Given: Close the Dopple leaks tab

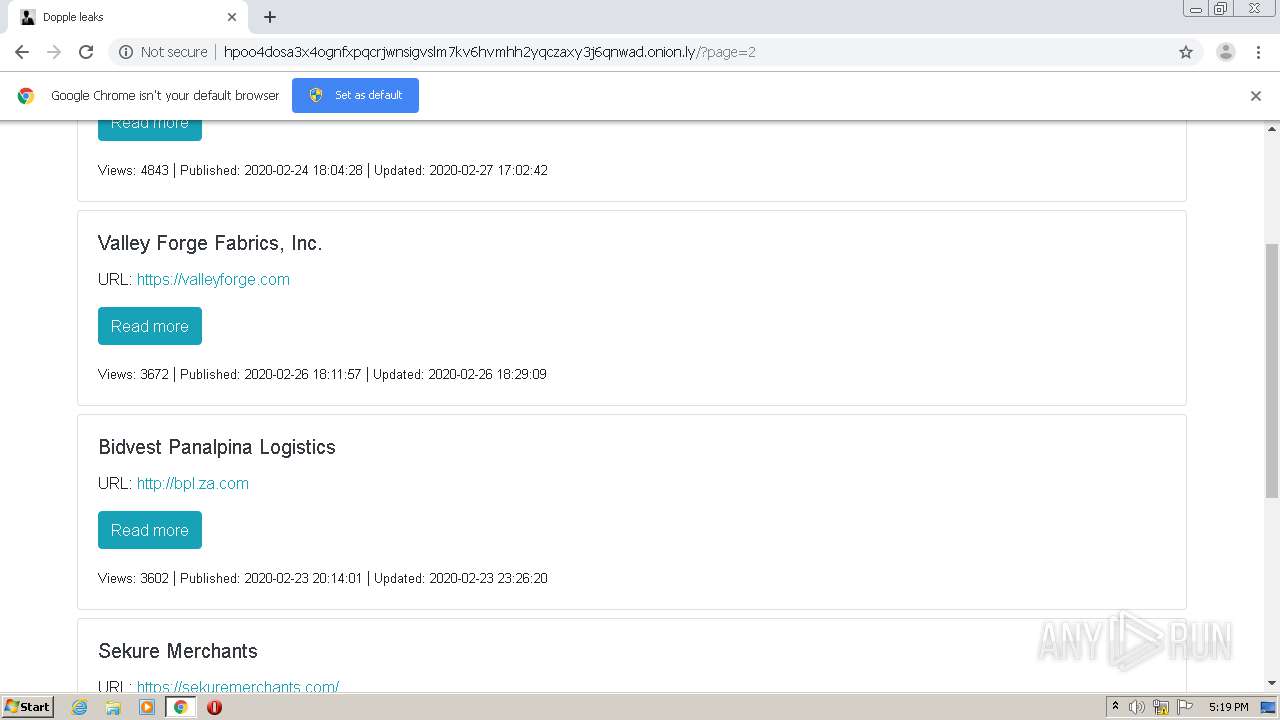Looking at the screenshot, I should pyautogui.click(x=232, y=17).
